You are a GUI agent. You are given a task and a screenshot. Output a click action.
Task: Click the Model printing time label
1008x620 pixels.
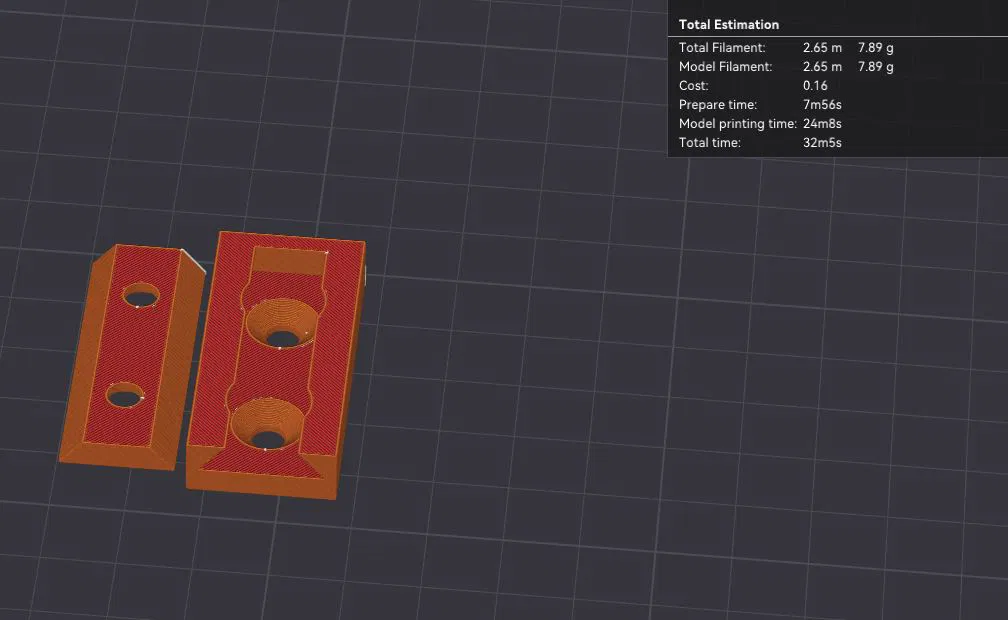[738, 123]
